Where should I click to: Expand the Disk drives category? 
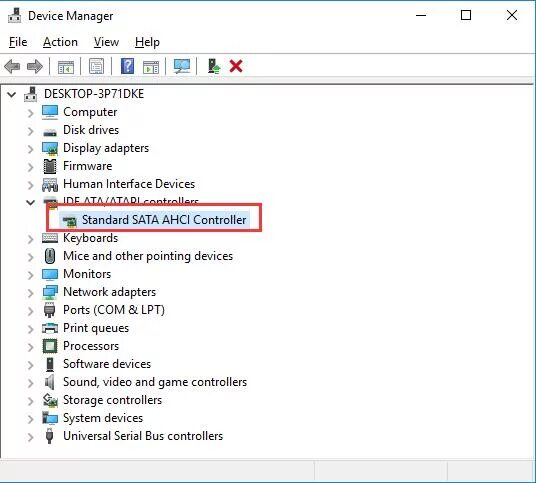coord(30,131)
